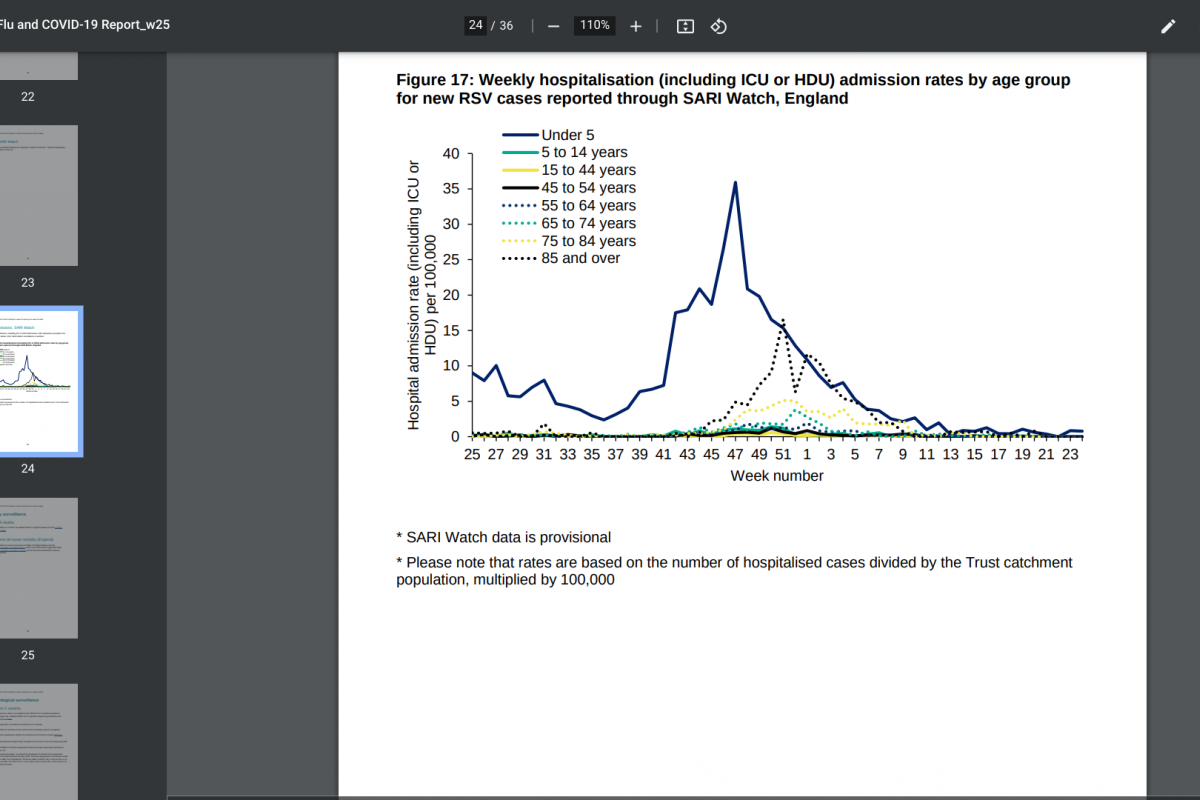Select the highlighted page 24 thumbnail
1200x800 pixels.
(x=38, y=381)
